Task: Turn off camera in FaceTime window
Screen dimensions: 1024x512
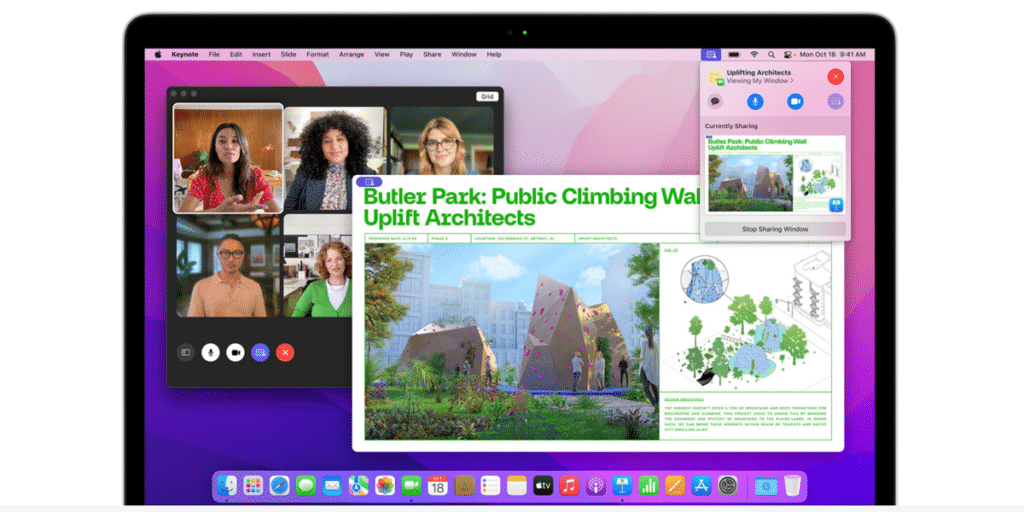Action: click(235, 353)
